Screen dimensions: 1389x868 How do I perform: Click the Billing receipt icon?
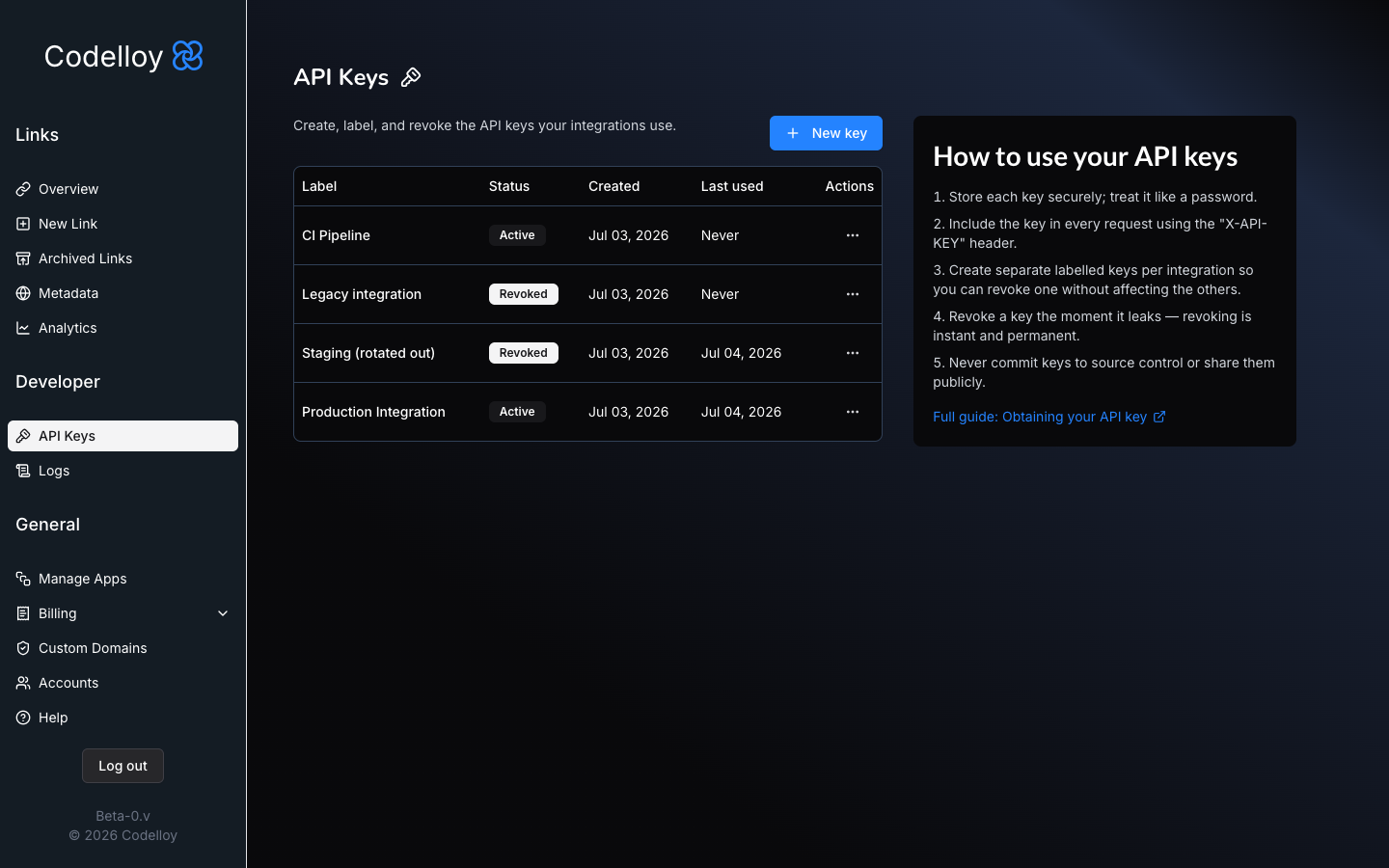click(23, 613)
